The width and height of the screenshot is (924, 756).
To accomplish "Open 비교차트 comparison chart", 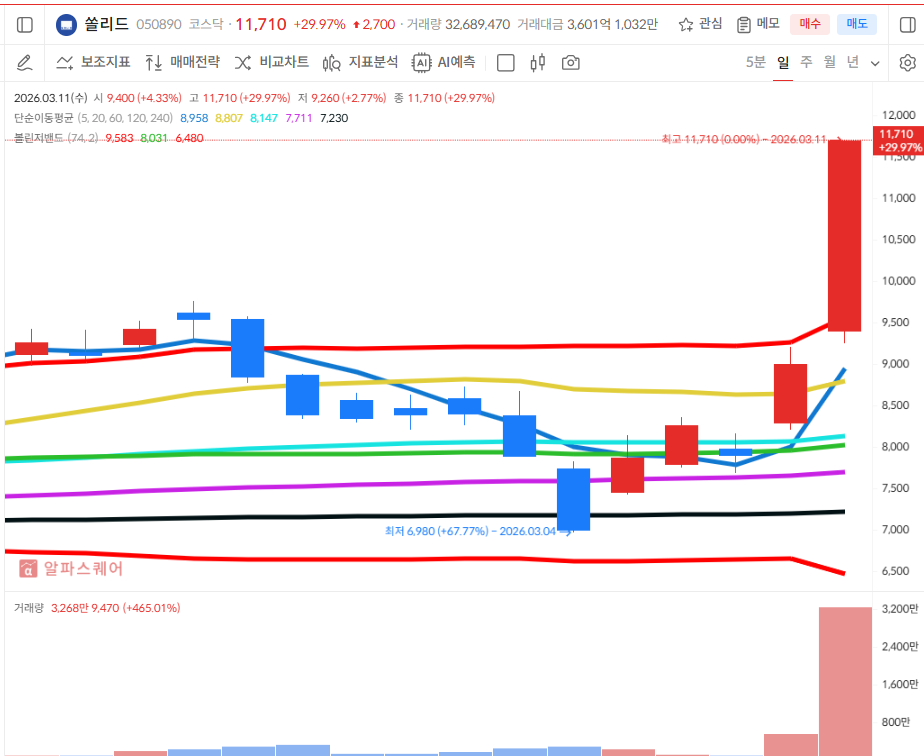I will click(x=272, y=63).
